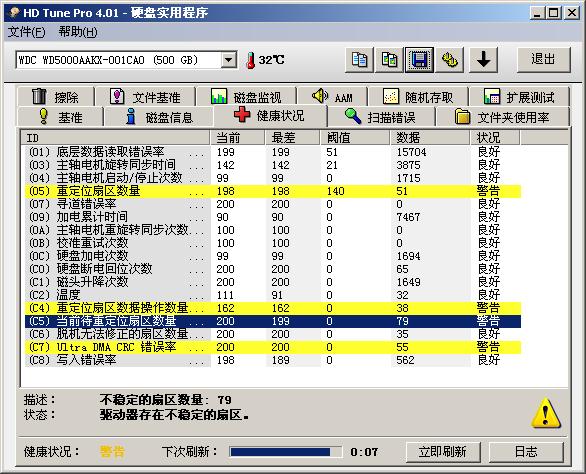Viewport: 586px width, 474px height.
Task: Select row (C5) 当前待重定位扇区数量
Action: pyautogui.click(x=273, y=321)
